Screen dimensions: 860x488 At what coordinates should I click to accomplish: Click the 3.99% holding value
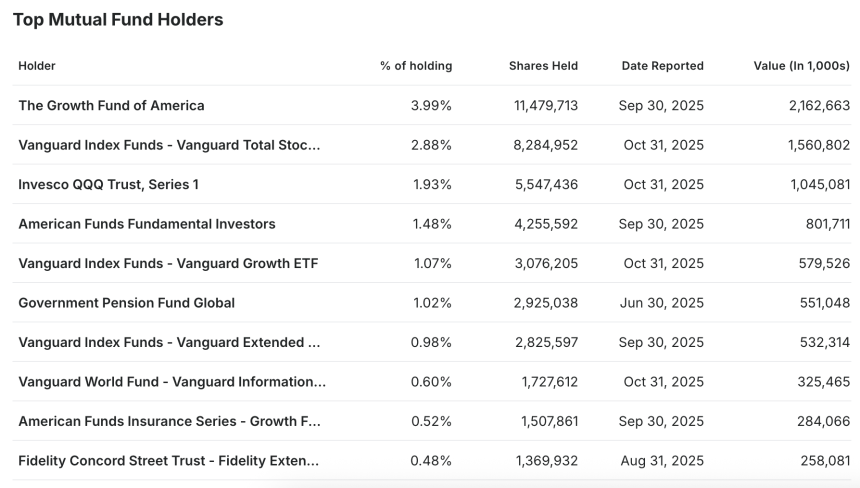click(x=431, y=105)
